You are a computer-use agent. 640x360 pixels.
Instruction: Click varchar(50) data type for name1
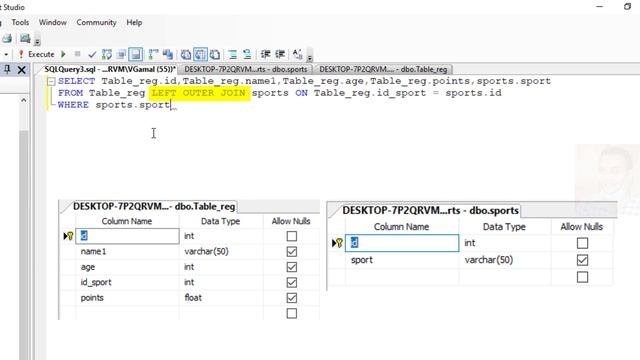[222, 251]
